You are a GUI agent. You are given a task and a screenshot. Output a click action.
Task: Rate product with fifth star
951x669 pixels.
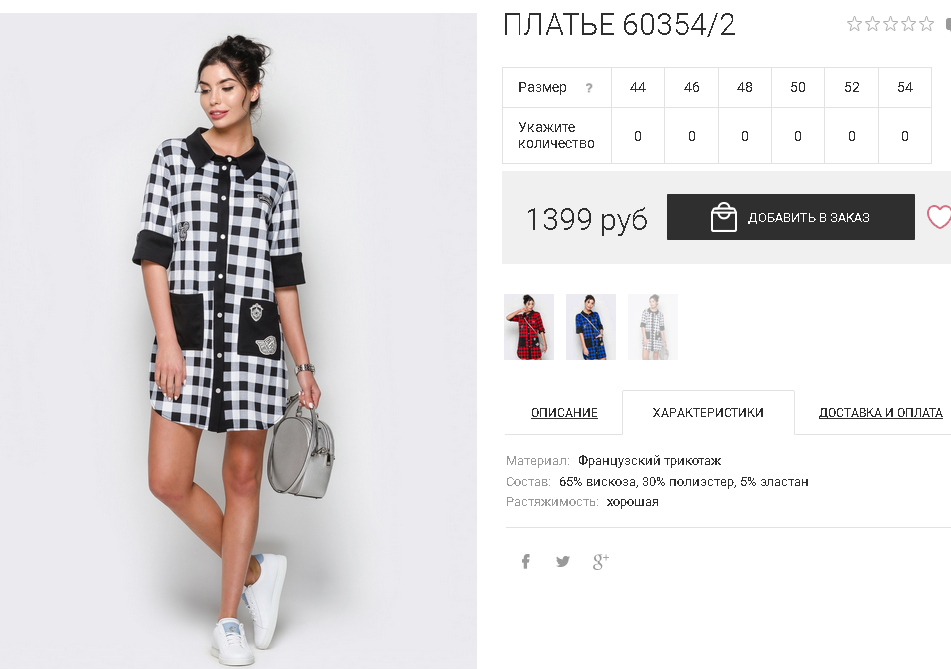[x=926, y=24]
